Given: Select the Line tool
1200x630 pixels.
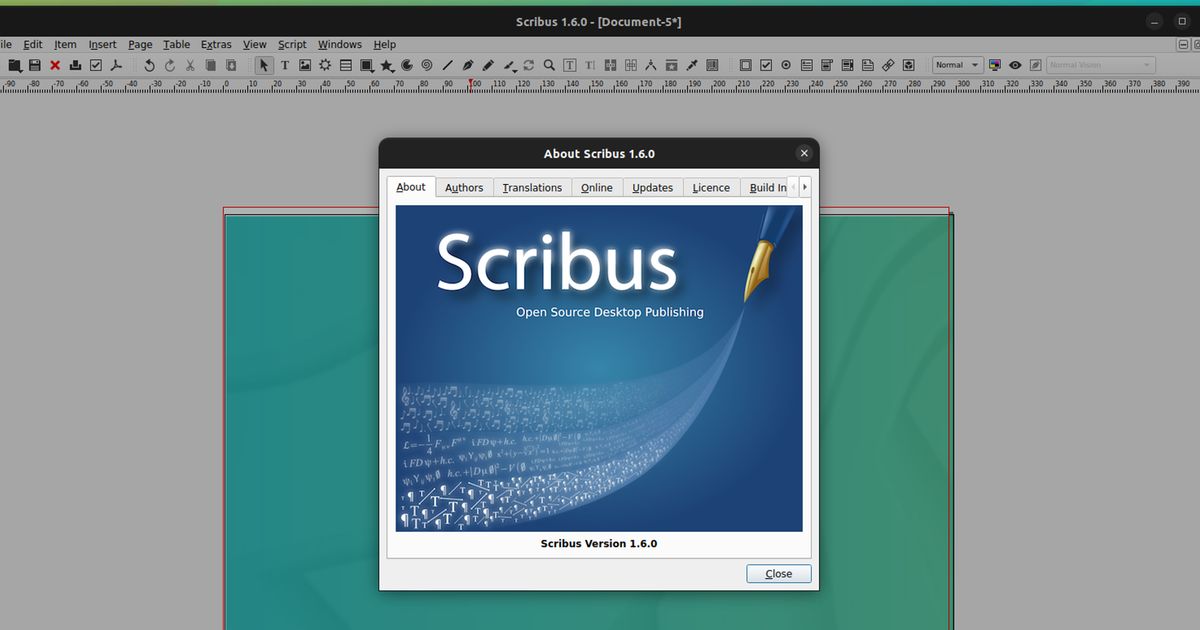Looking at the screenshot, I should pos(448,65).
